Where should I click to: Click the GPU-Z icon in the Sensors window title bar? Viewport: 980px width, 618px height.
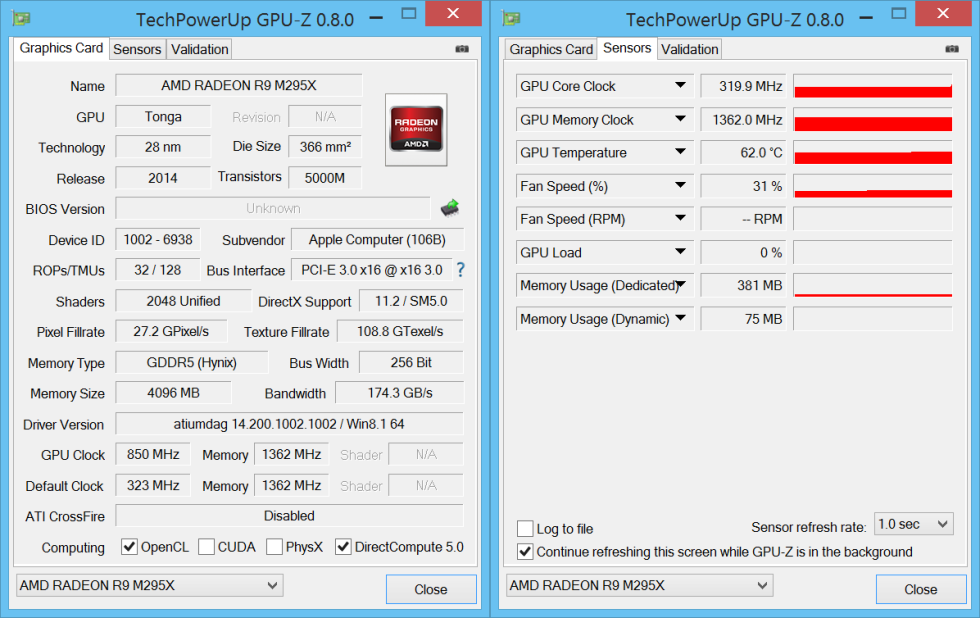[511, 14]
